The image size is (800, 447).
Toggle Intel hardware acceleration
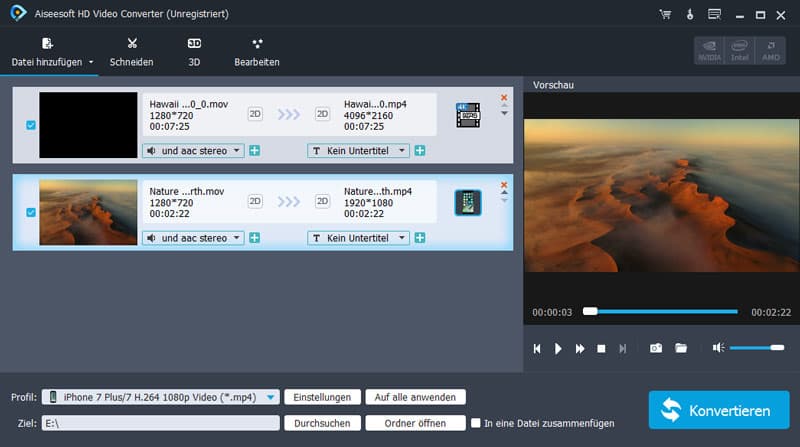click(x=739, y=51)
